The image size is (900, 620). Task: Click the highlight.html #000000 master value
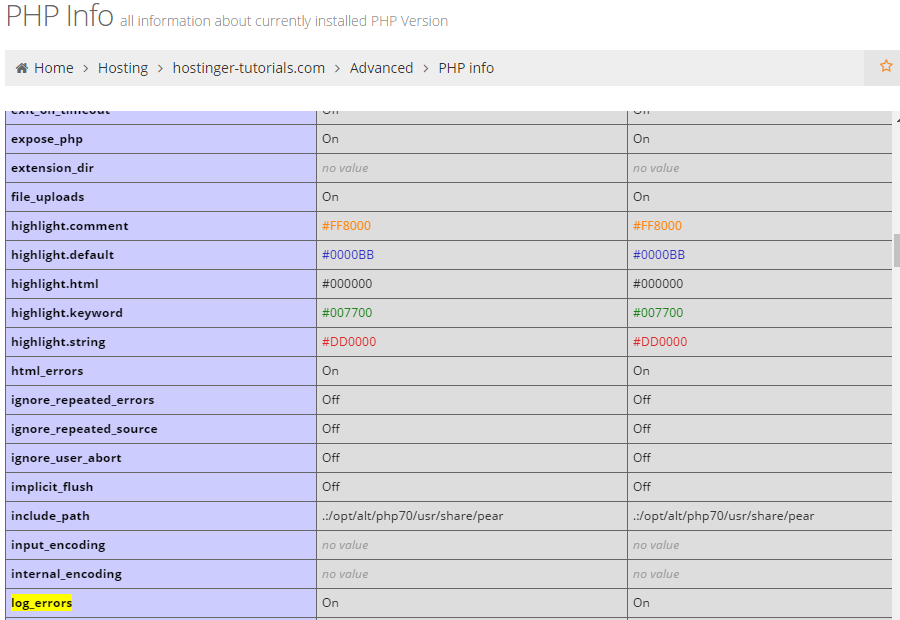658,284
